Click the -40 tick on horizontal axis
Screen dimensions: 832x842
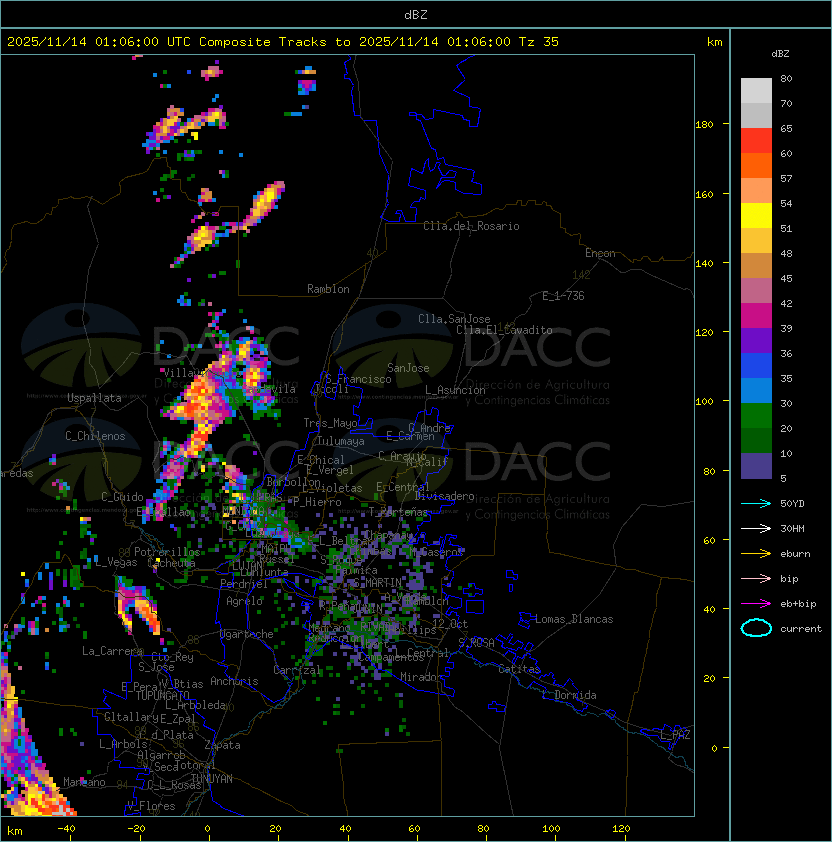[x=66, y=829]
